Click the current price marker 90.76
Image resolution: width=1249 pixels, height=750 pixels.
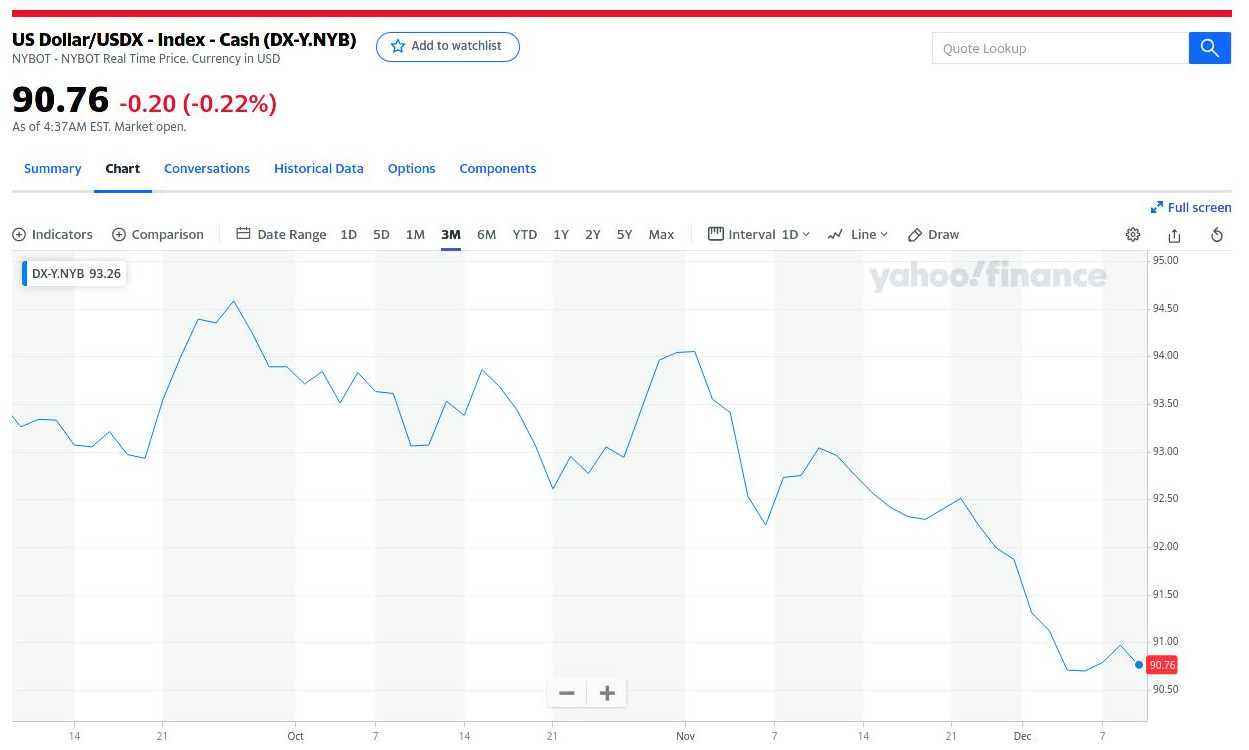pyautogui.click(x=1163, y=665)
